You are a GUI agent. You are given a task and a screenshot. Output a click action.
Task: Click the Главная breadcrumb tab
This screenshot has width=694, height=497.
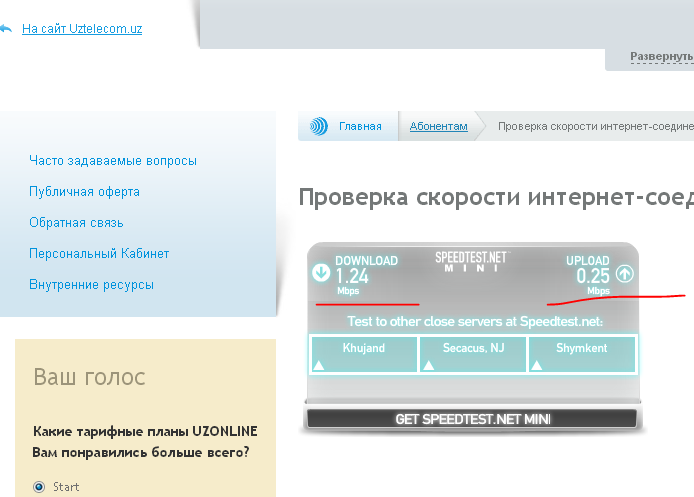[x=360, y=127]
